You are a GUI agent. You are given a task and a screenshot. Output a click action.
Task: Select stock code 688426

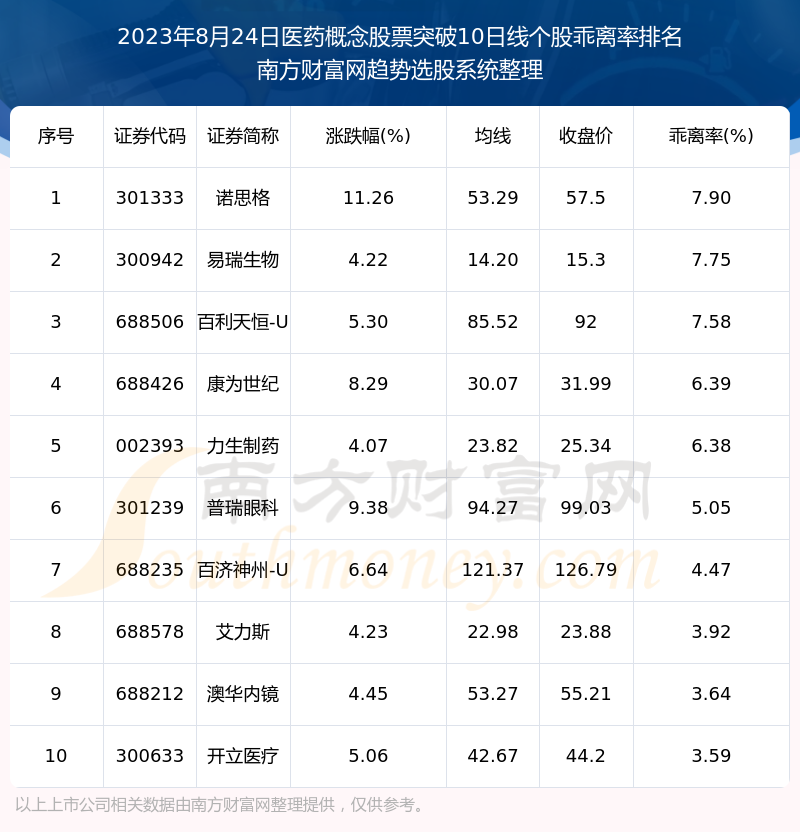[x=150, y=384]
